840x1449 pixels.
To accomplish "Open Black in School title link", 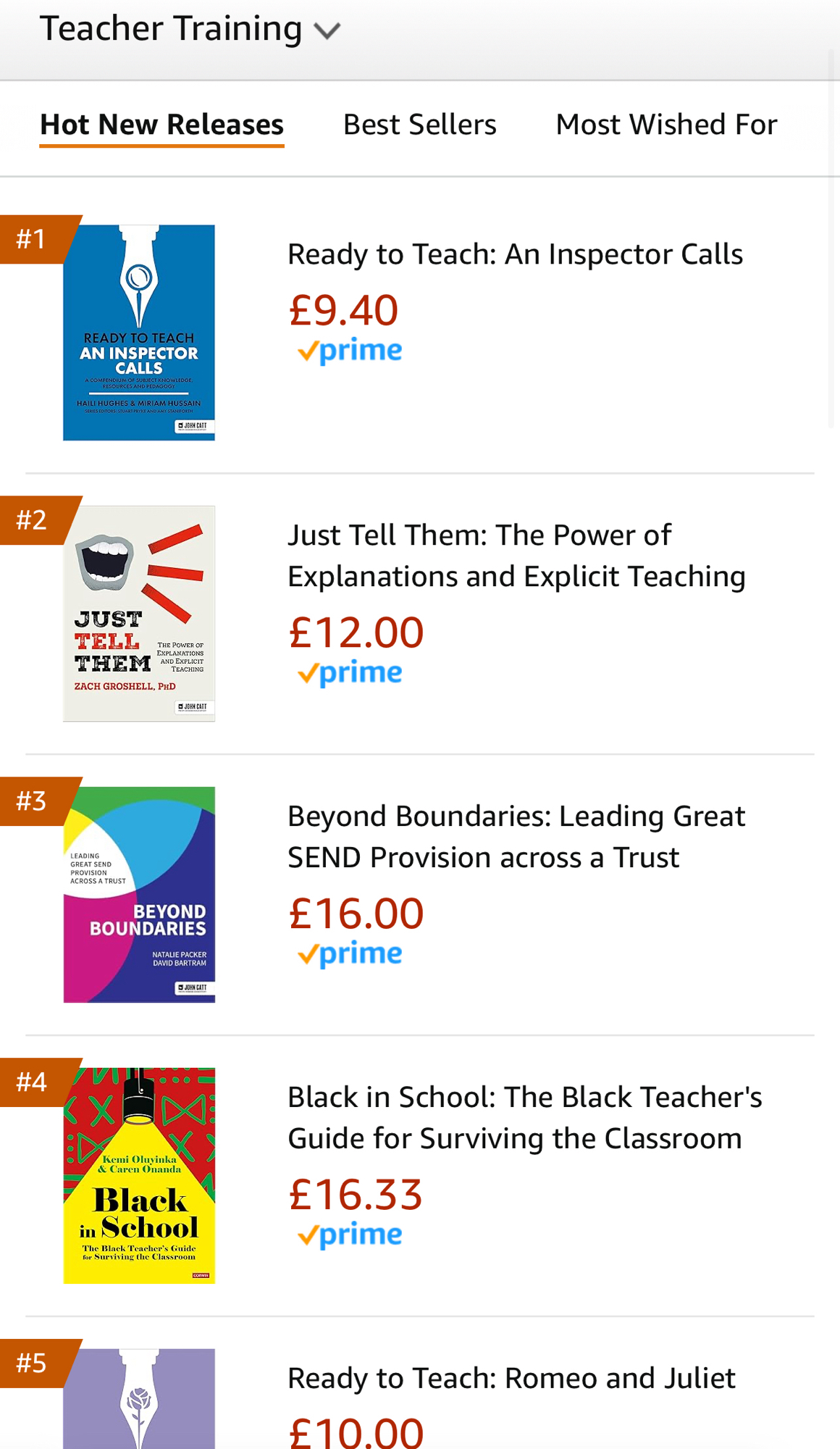I will coord(524,1118).
